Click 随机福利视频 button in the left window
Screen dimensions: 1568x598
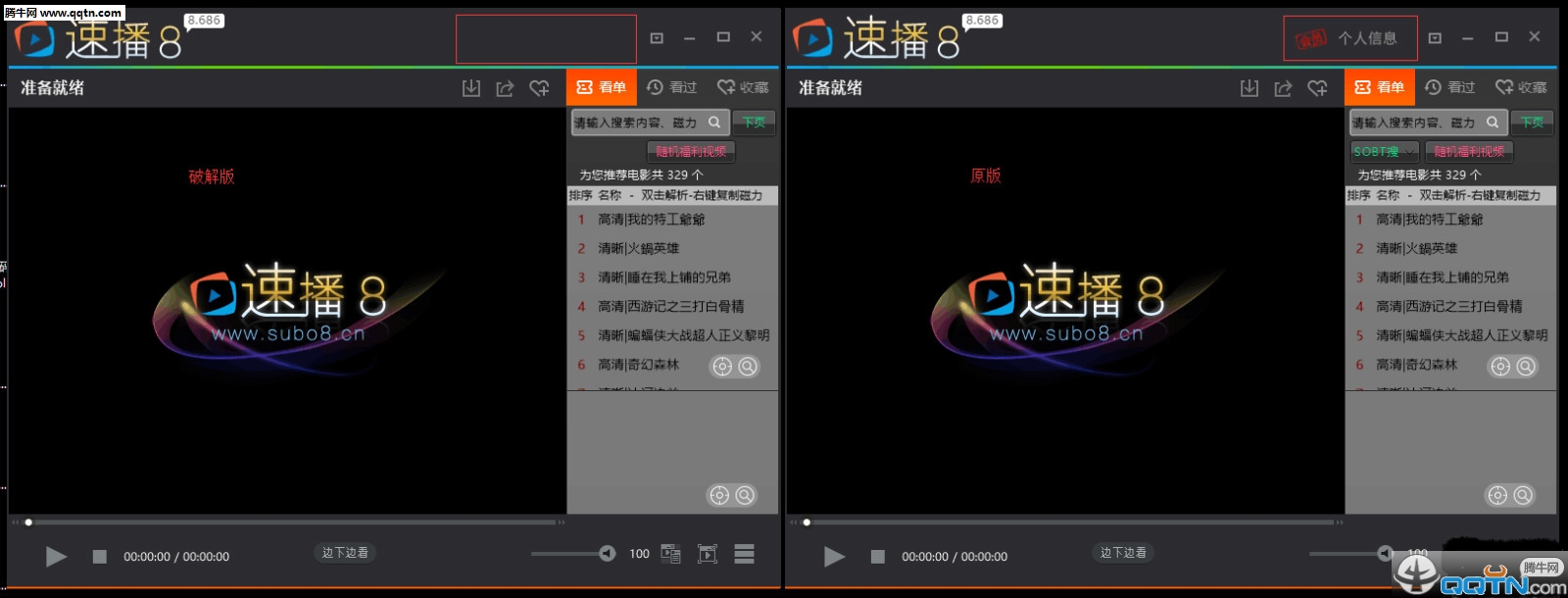[691, 152]
